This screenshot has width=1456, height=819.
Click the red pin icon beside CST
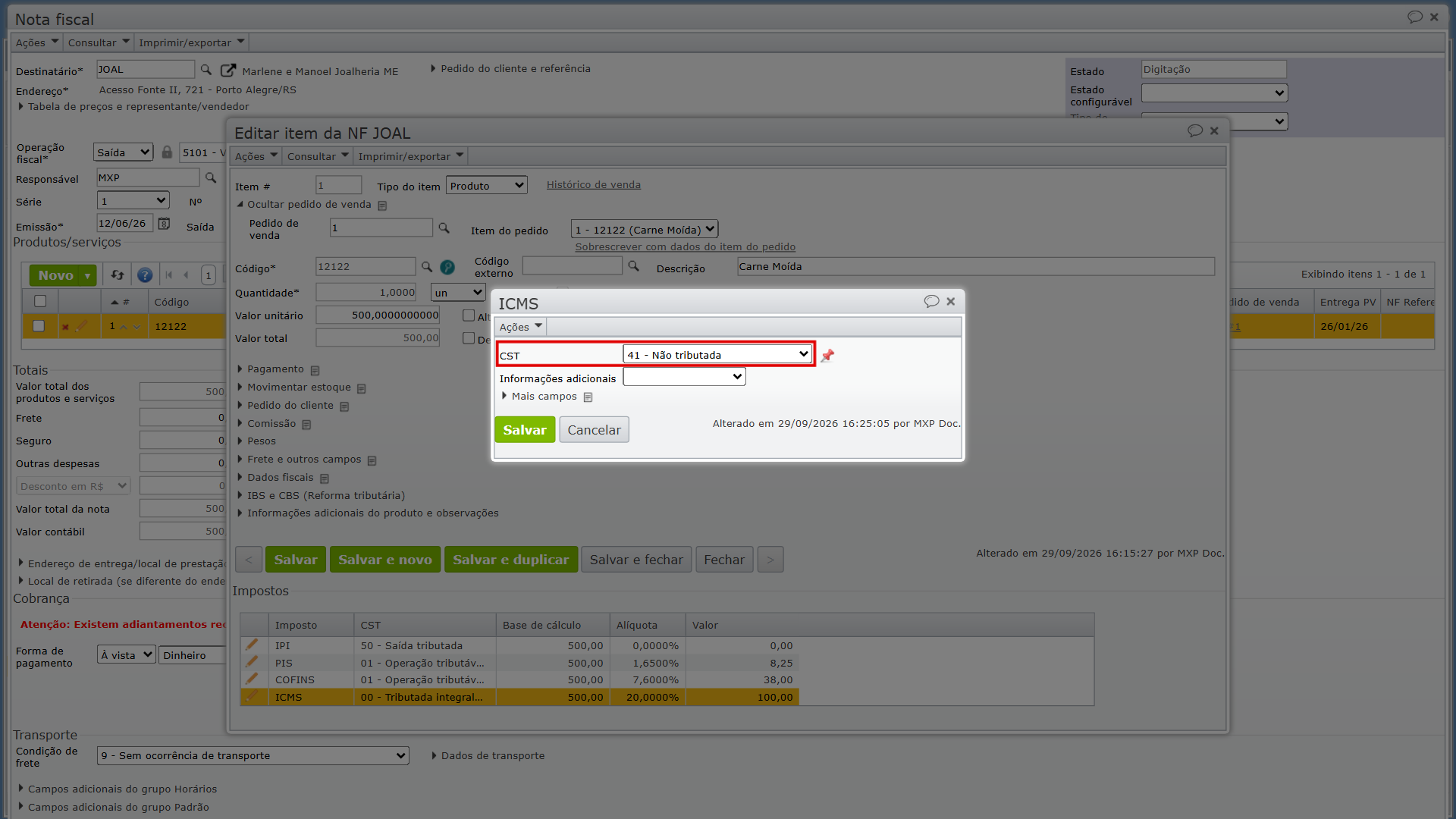(827, 355)
